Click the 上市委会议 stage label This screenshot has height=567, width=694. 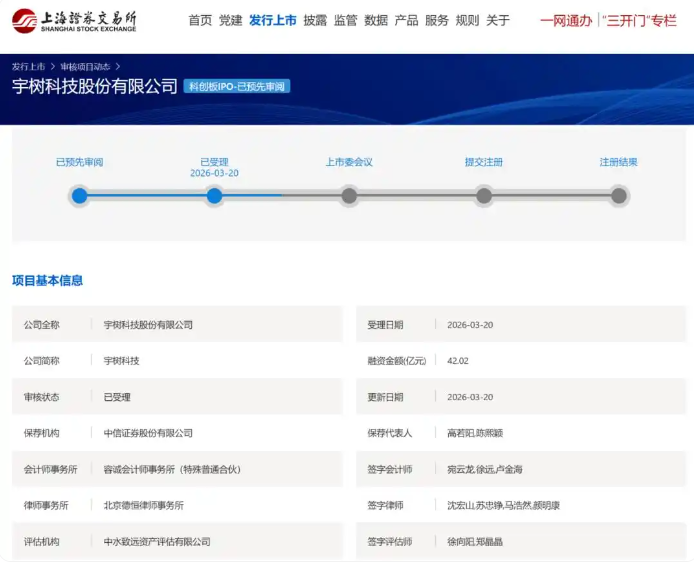(349, 162)
